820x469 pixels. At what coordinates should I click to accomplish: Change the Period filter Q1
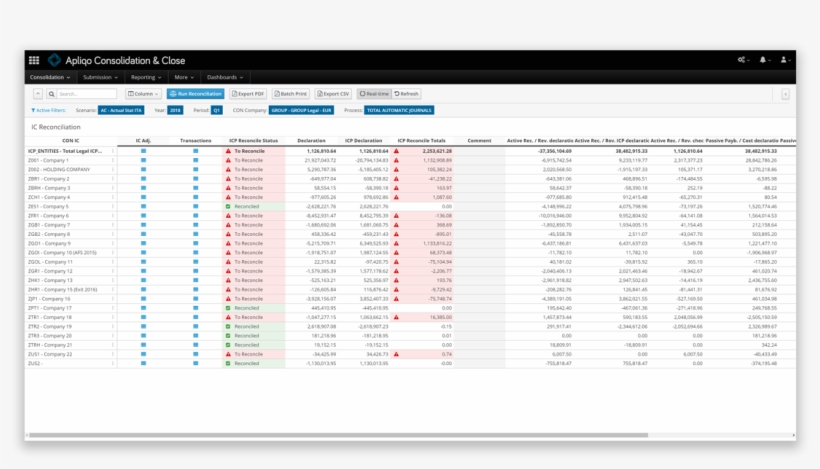(217, 110)
